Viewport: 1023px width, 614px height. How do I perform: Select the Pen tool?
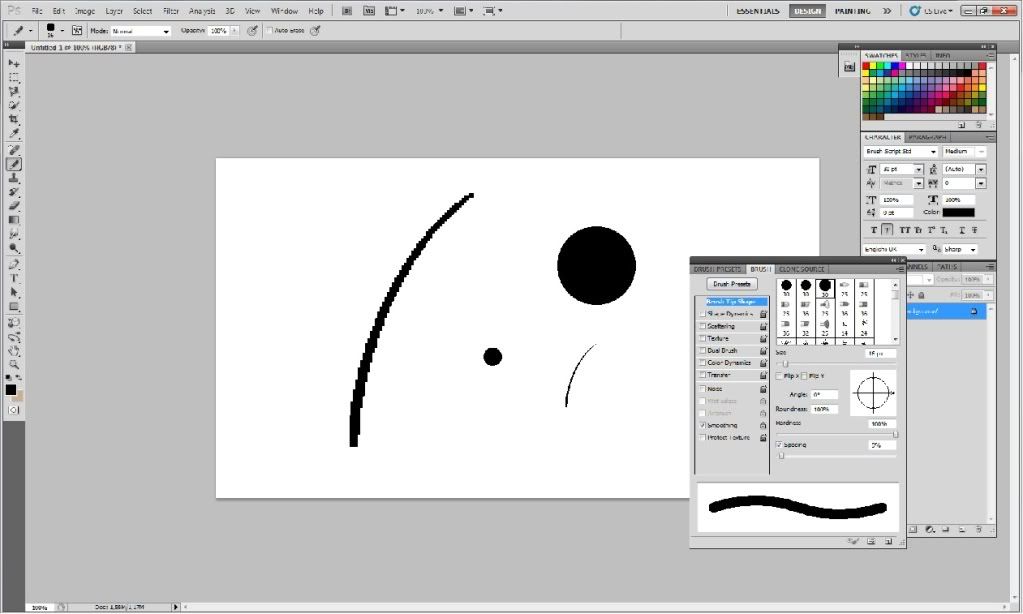14,264
